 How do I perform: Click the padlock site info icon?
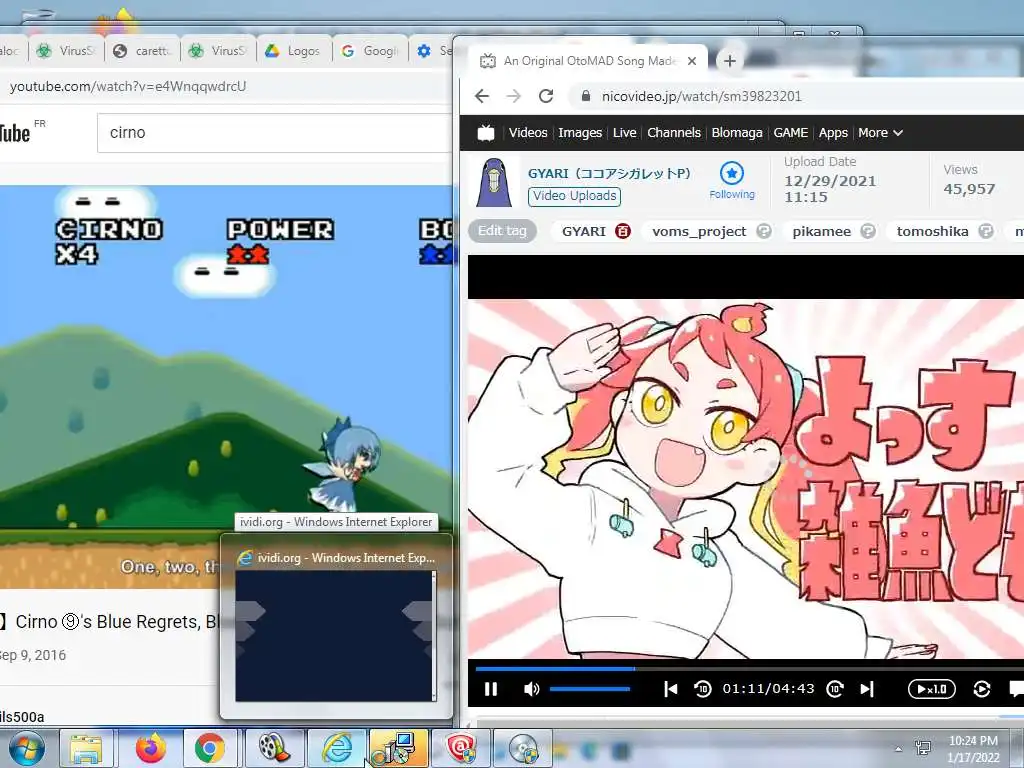coord(586,96)
